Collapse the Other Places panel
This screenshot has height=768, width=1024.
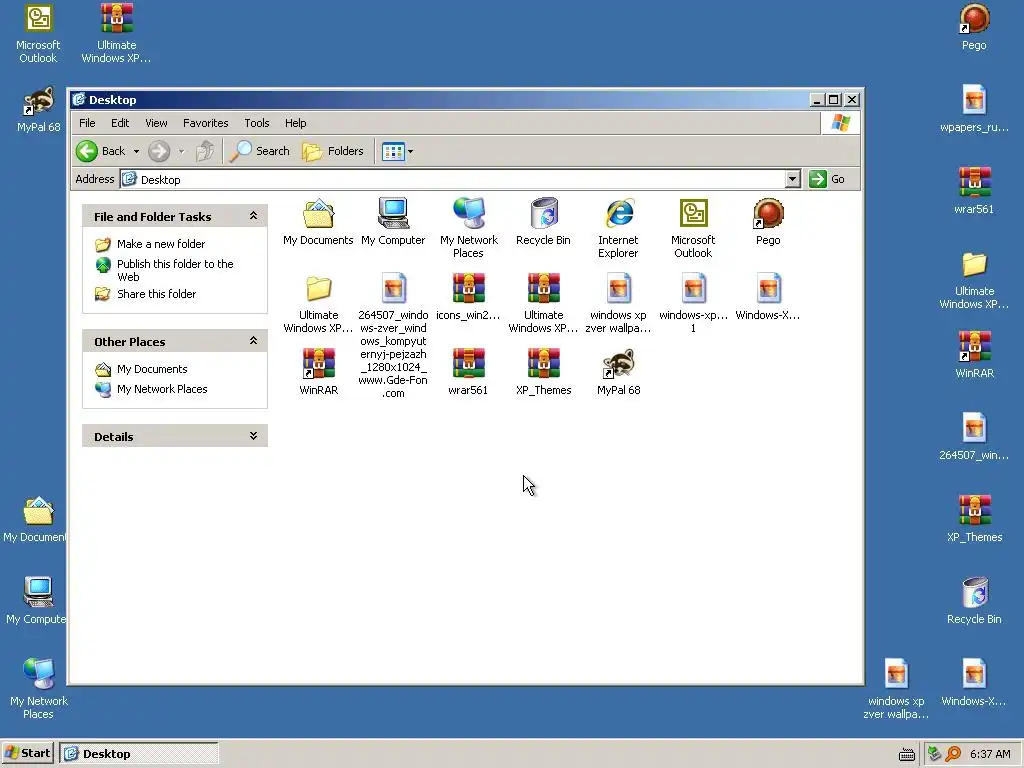[x=253, y=341]
